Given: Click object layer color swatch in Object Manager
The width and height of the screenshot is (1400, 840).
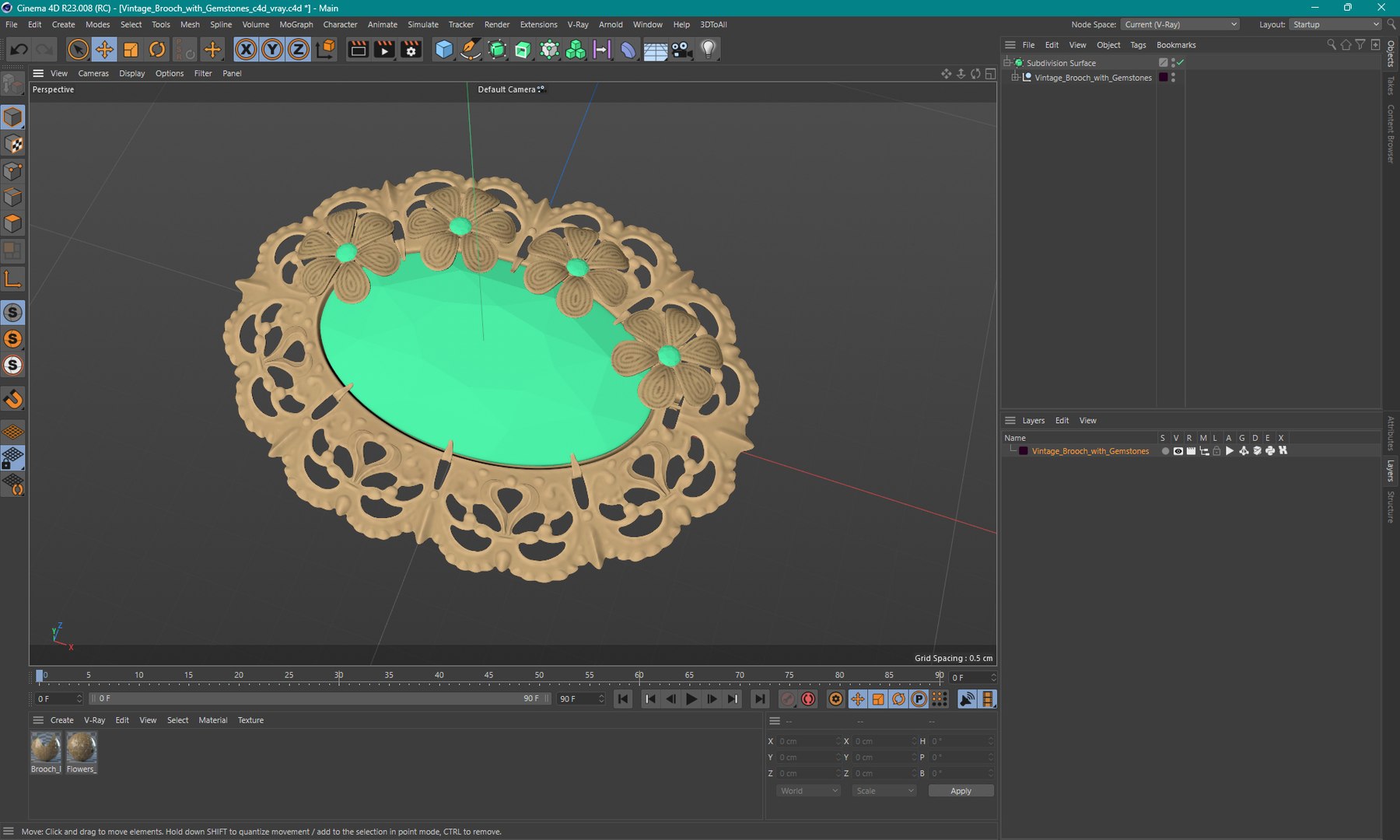Looking at the screenshot, I should [x=1164, y=78].
